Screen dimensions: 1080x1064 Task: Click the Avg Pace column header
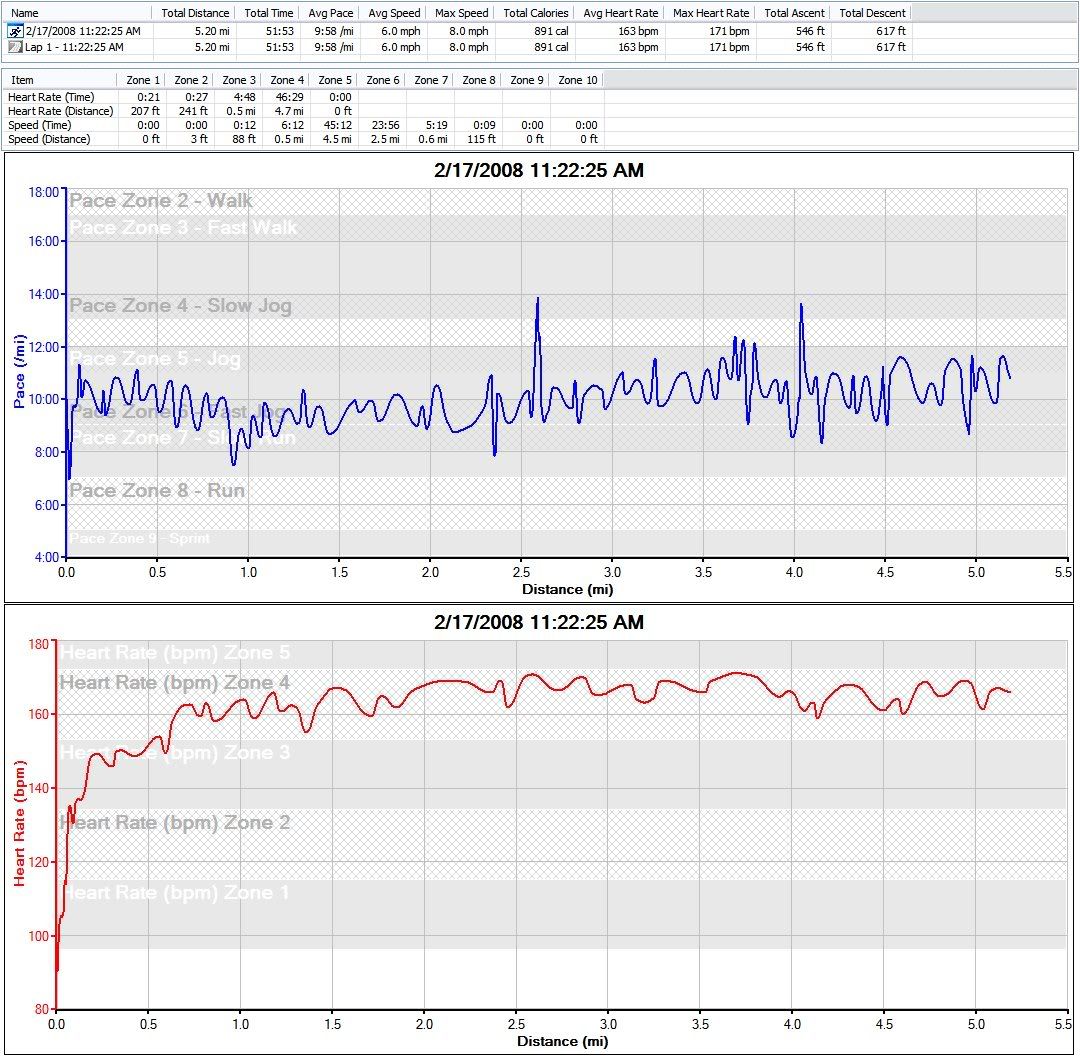click(x=329, y=13)
